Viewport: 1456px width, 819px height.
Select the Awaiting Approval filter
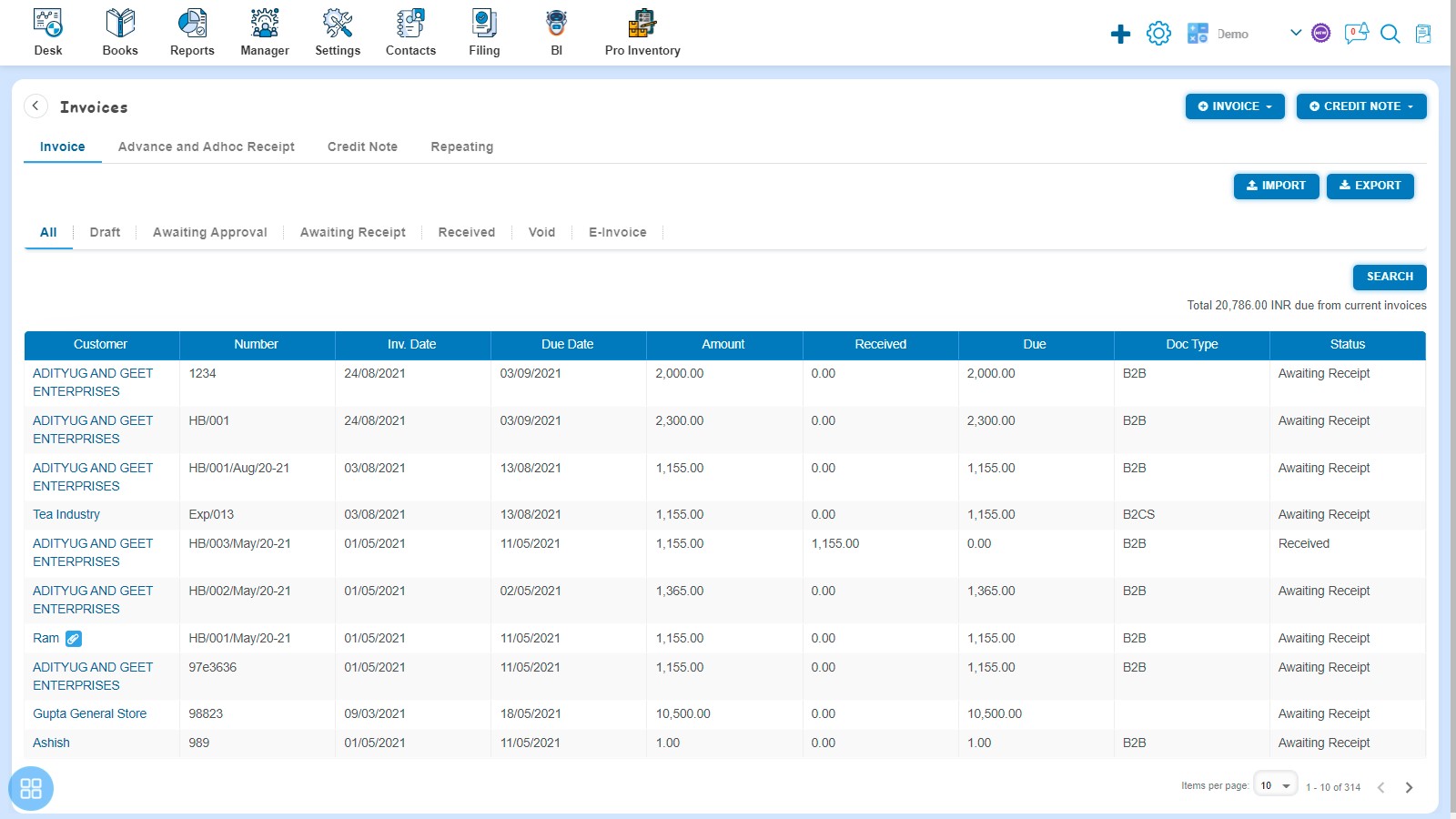point(209,232)
